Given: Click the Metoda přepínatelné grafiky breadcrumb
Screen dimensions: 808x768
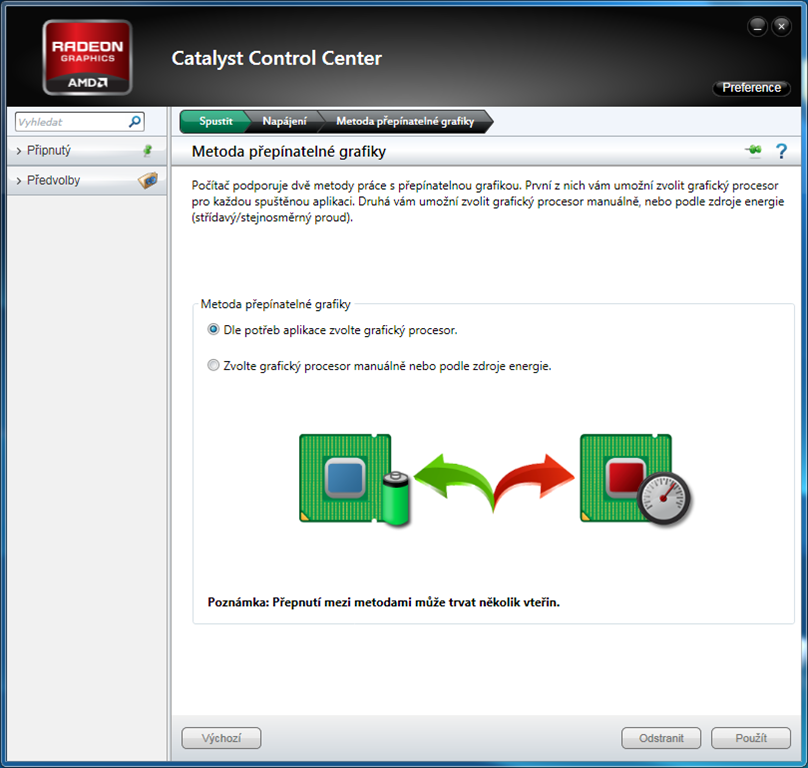Looking at the screenshot, I should pos(404,121).
